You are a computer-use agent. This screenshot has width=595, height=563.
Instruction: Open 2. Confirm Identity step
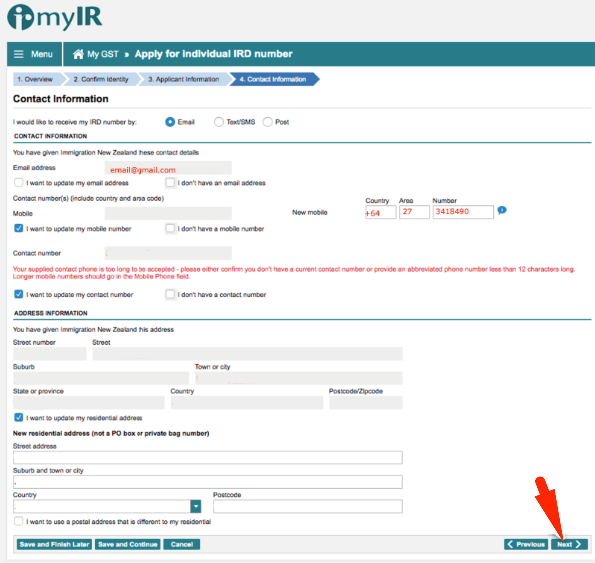[101, 79]
